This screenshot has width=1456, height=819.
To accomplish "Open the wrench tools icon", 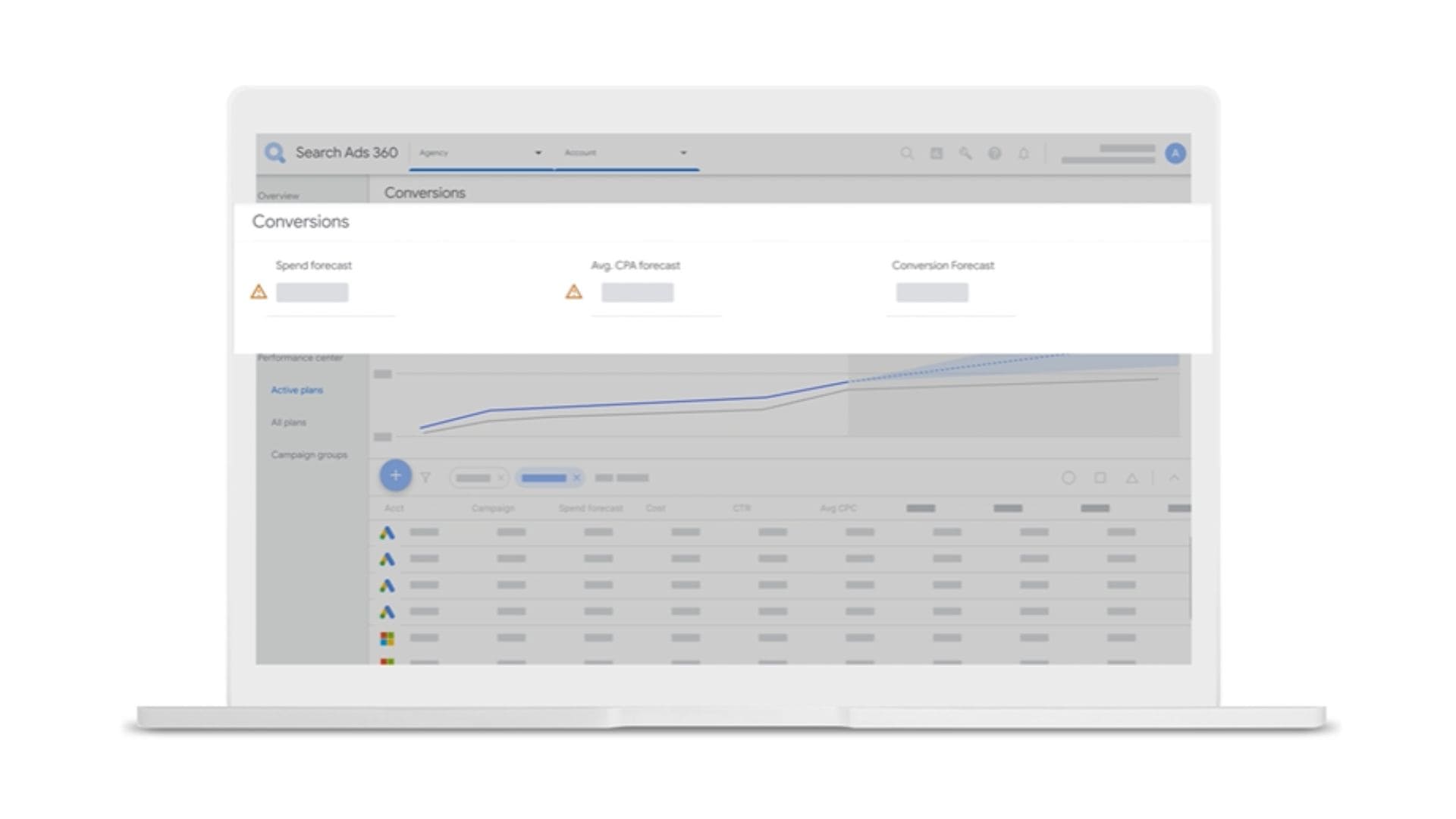I will pos(965,153).
